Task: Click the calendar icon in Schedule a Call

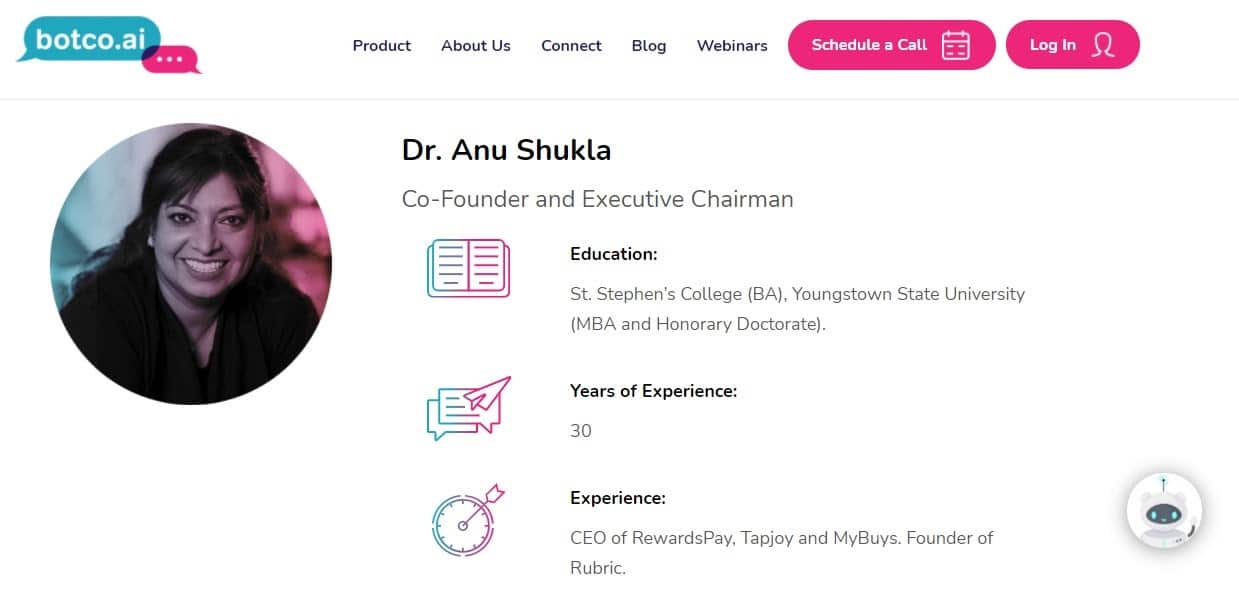Action: (x=955, y=45)
